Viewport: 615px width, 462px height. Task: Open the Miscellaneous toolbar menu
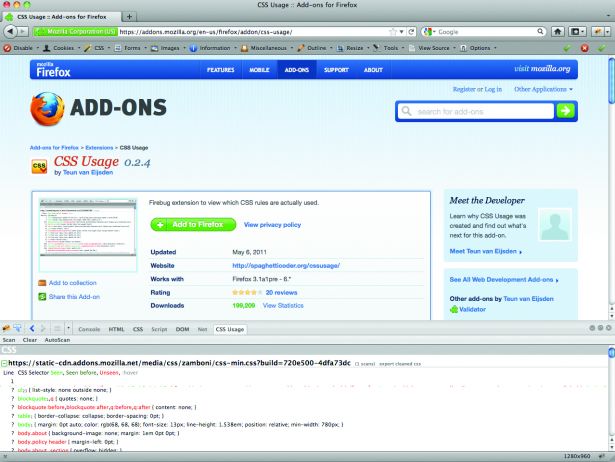coord(267,48)
